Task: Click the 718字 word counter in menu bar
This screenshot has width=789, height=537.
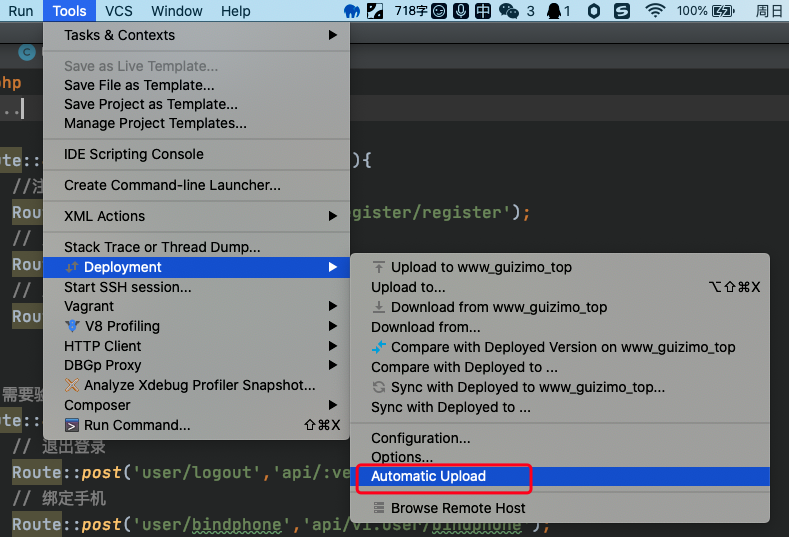Action: tap(411, 11)
